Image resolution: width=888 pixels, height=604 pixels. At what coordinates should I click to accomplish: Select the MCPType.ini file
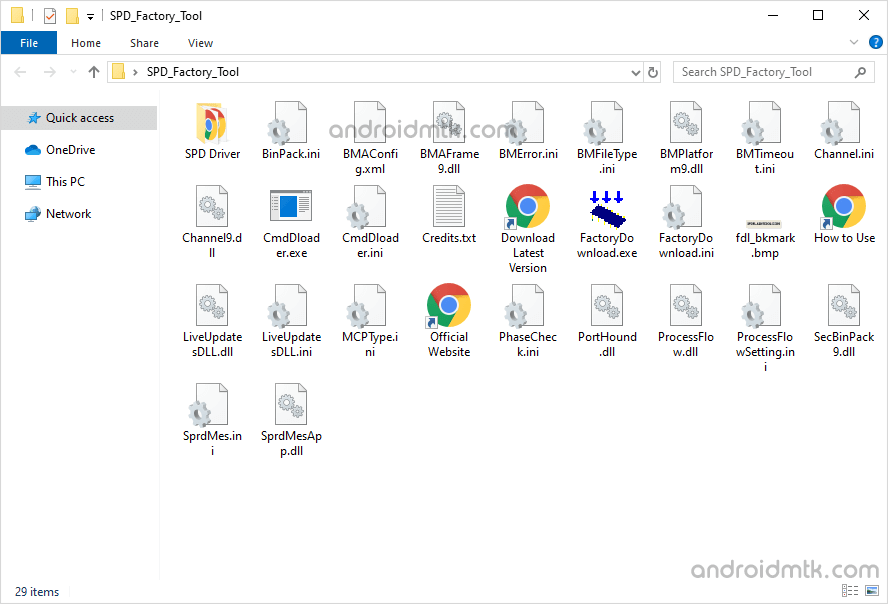[x=370, y=321]
